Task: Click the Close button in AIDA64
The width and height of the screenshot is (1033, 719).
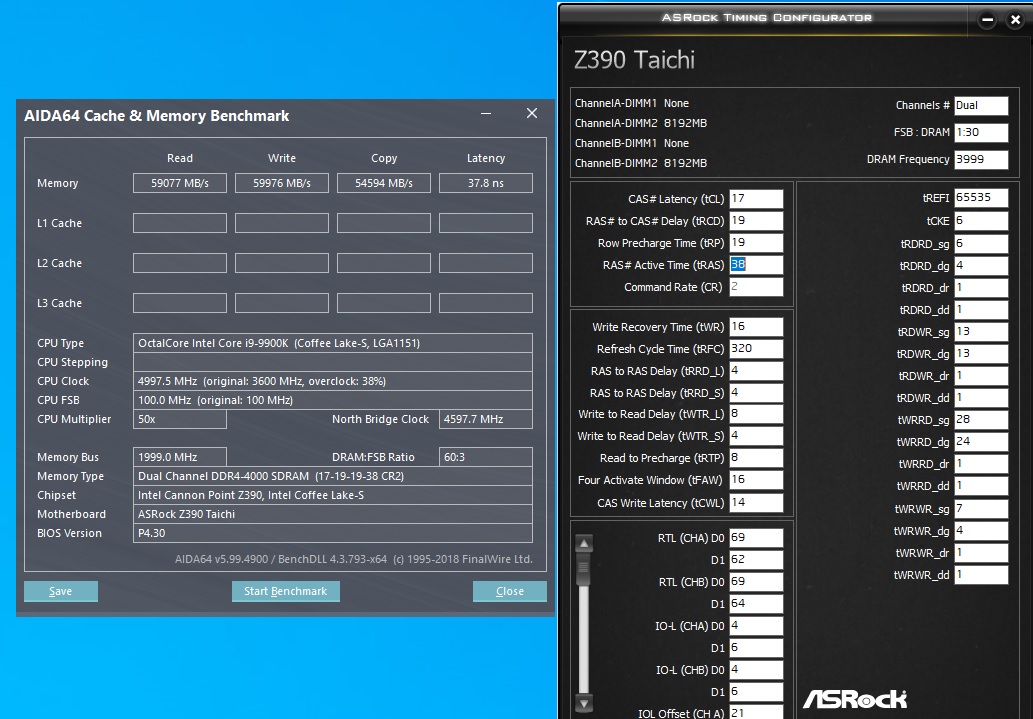Action: pyautogui.click(x=509, y=591)
